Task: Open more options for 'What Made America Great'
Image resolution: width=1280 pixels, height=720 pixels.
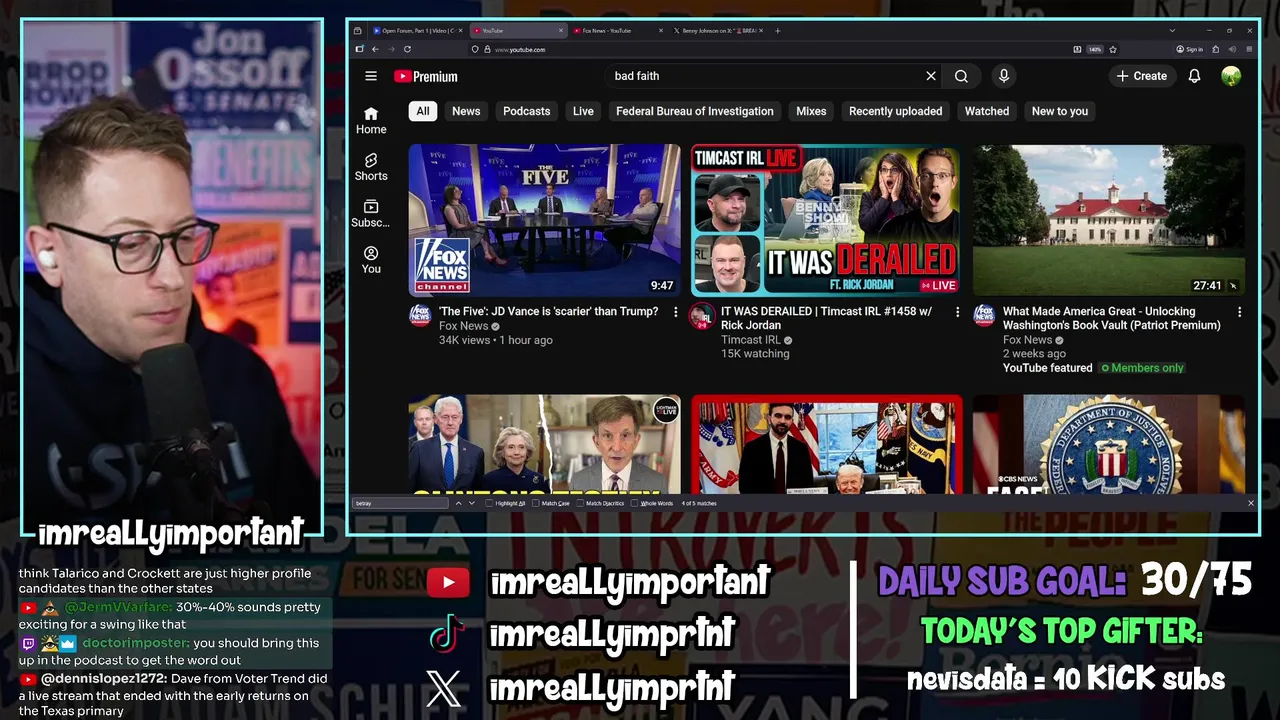Action: (1239, 312)
